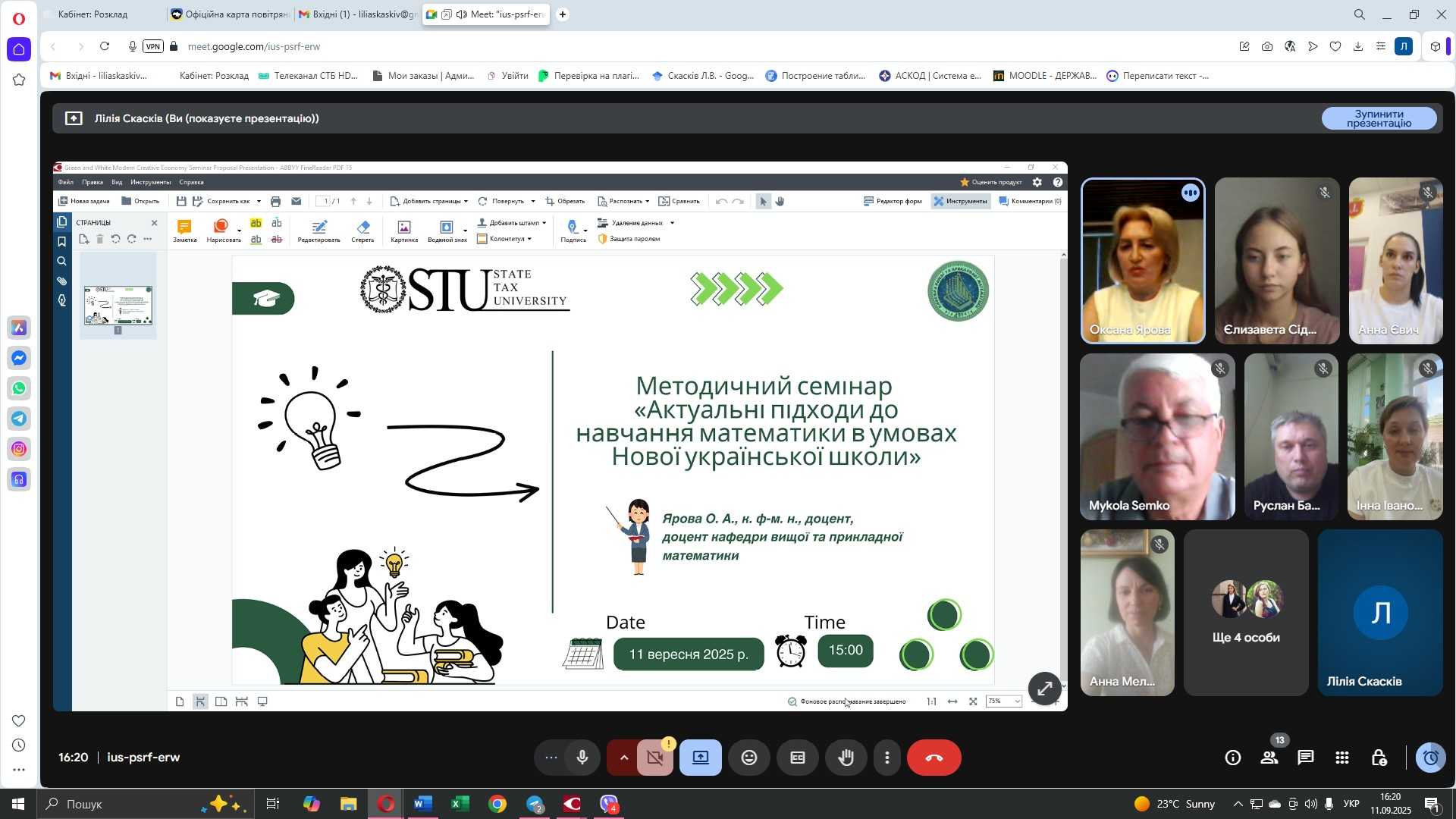
Task: Open Справка menu in FineReader
Action: pyautogui.click(x=191, y=182)
